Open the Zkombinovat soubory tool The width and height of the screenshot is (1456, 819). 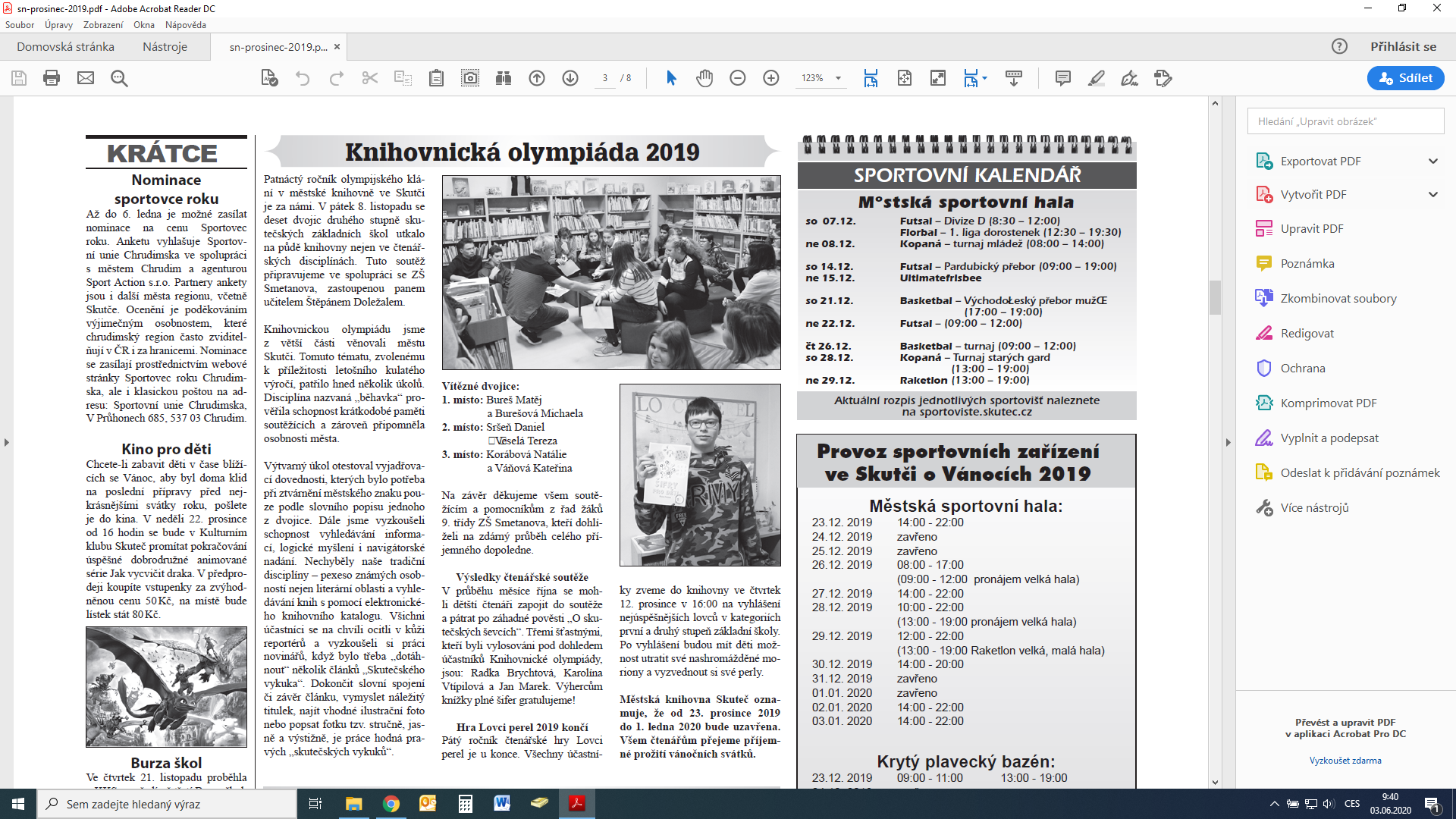pyautogui.click(x=1338, y=298)
